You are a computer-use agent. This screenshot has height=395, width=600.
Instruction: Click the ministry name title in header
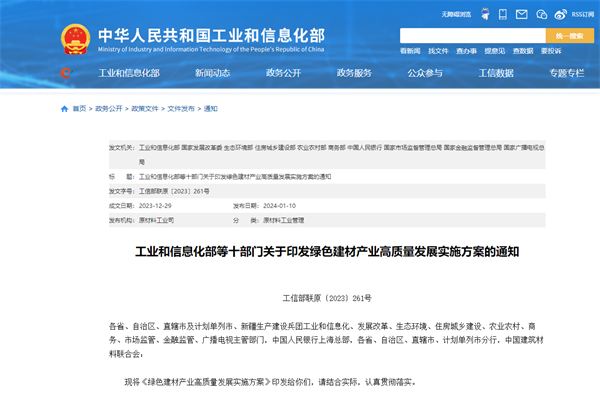coord(211,36)
